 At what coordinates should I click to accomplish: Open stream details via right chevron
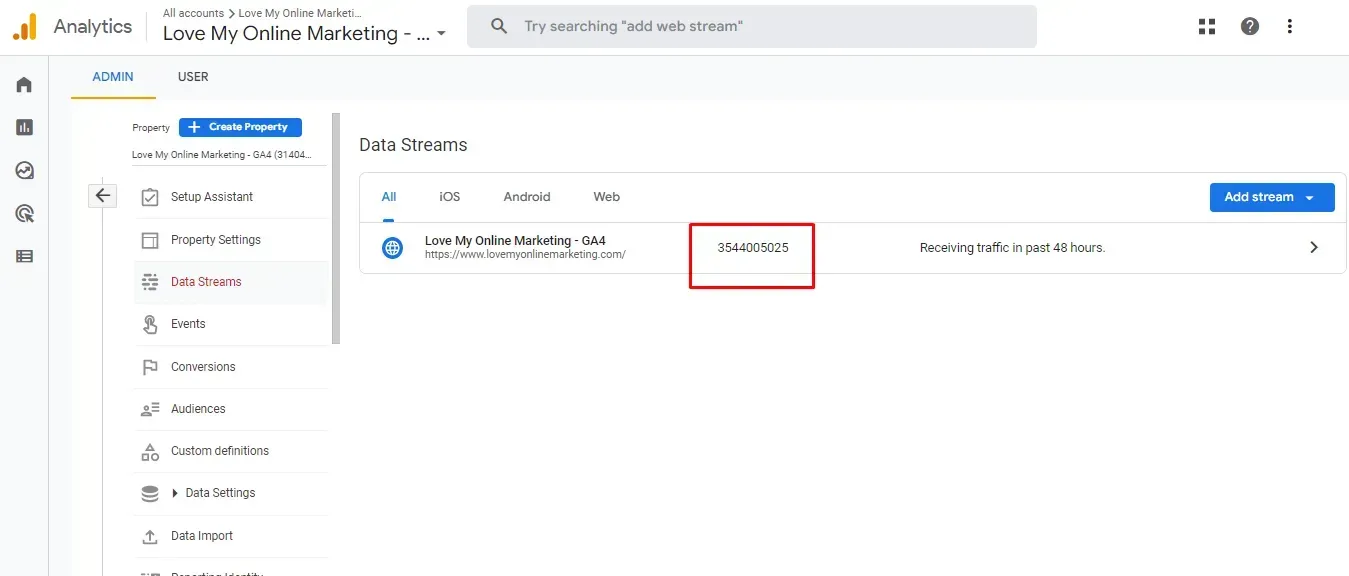click(x=1314, y=247)
